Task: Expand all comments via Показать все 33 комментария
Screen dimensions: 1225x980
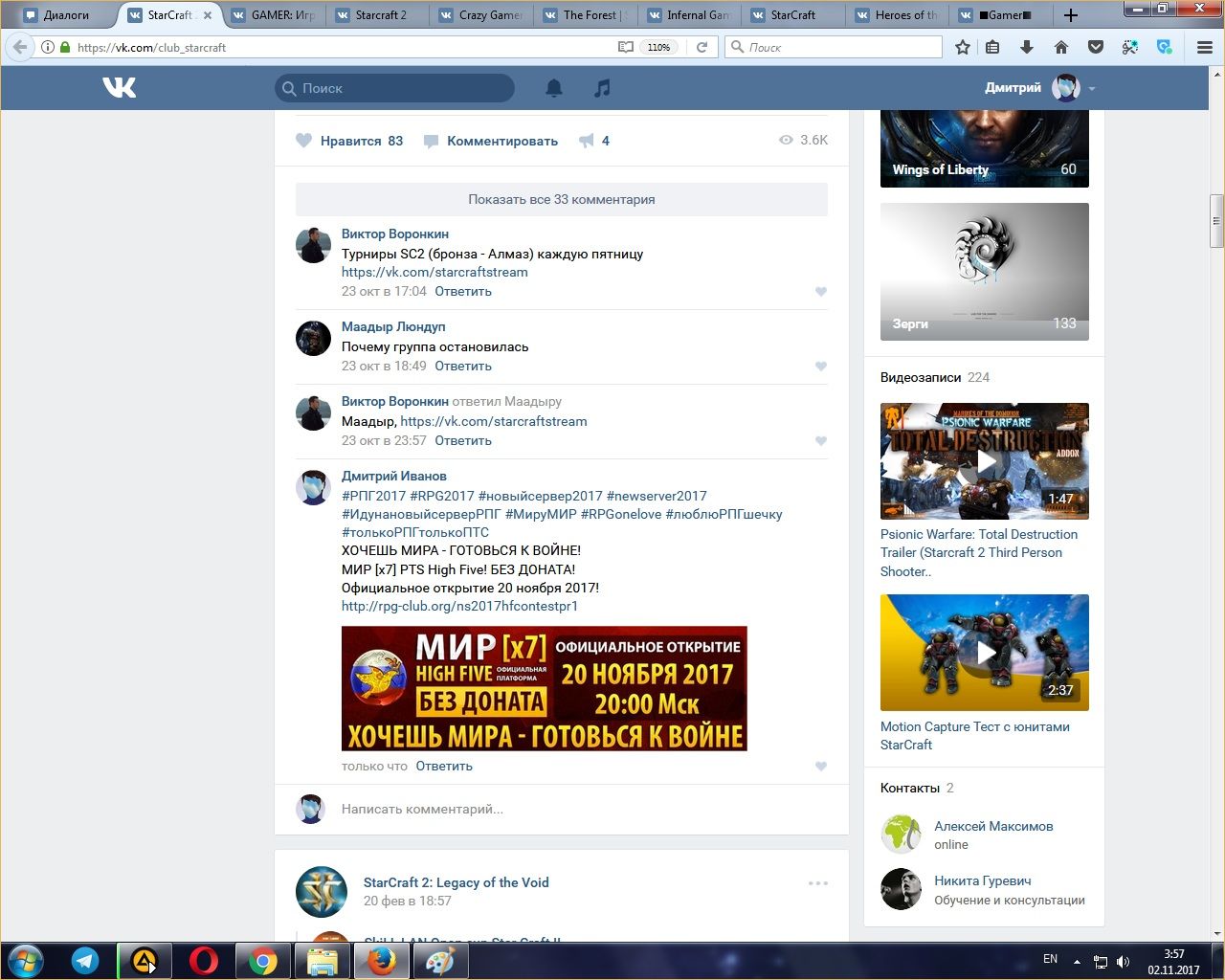Action: 562,199
